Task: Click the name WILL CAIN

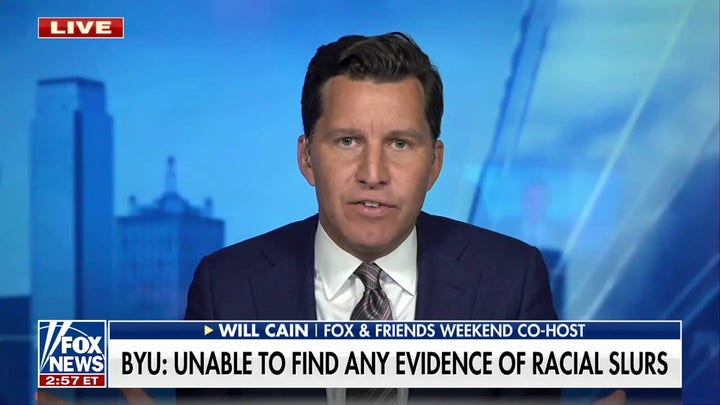Action: (263, 331)
